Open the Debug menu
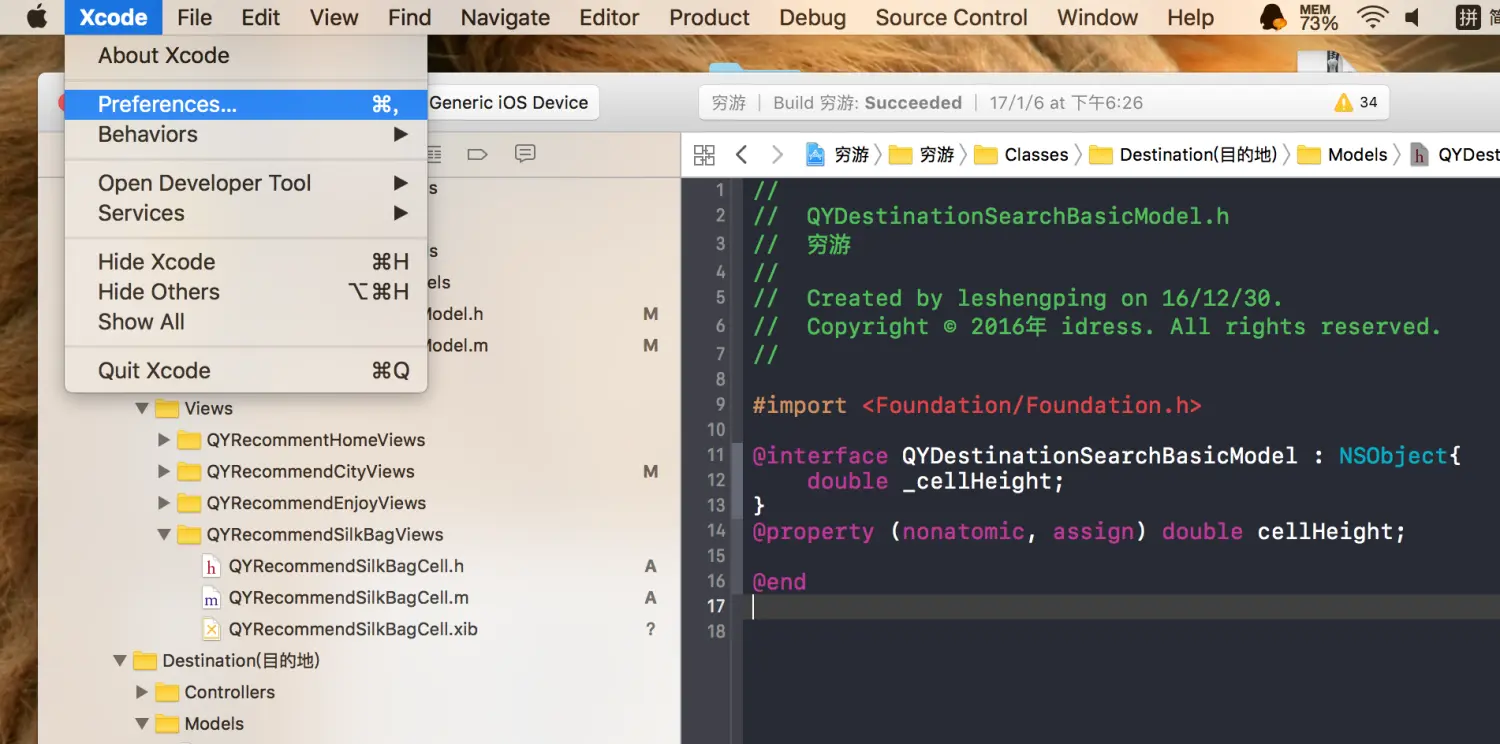The height and width of the screenshot is (744, 1500). point(812,17)
